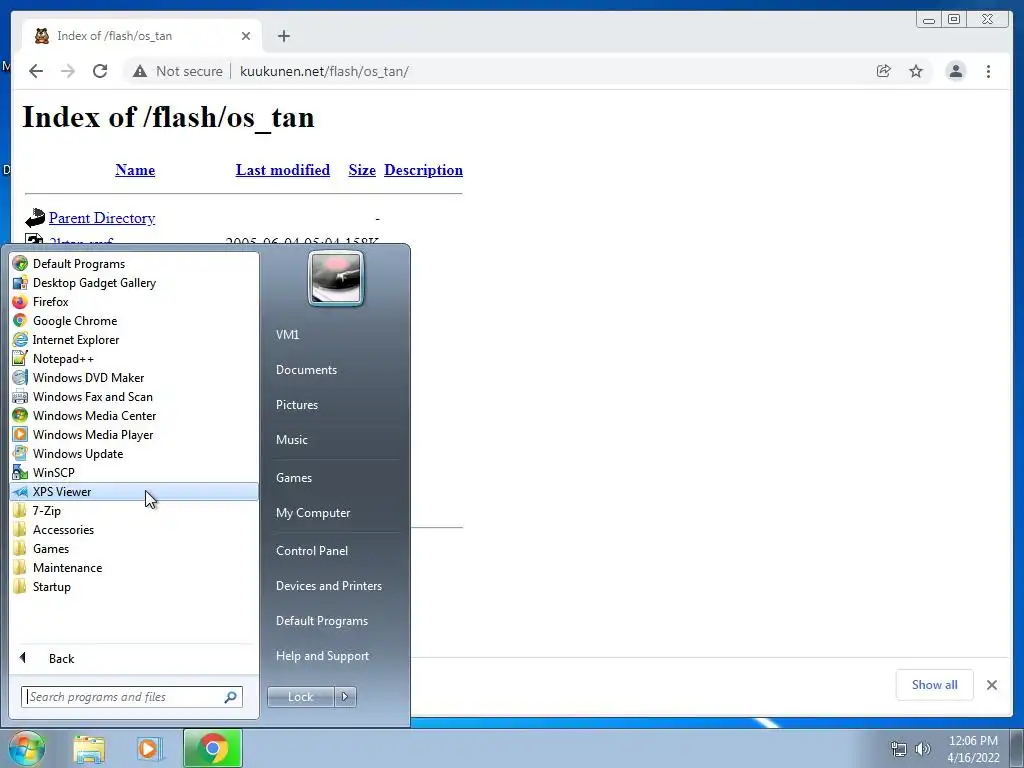Screen dimensions: 1024x768
Task: Click the Windows Start orb
Action: [x=26, y=748]
